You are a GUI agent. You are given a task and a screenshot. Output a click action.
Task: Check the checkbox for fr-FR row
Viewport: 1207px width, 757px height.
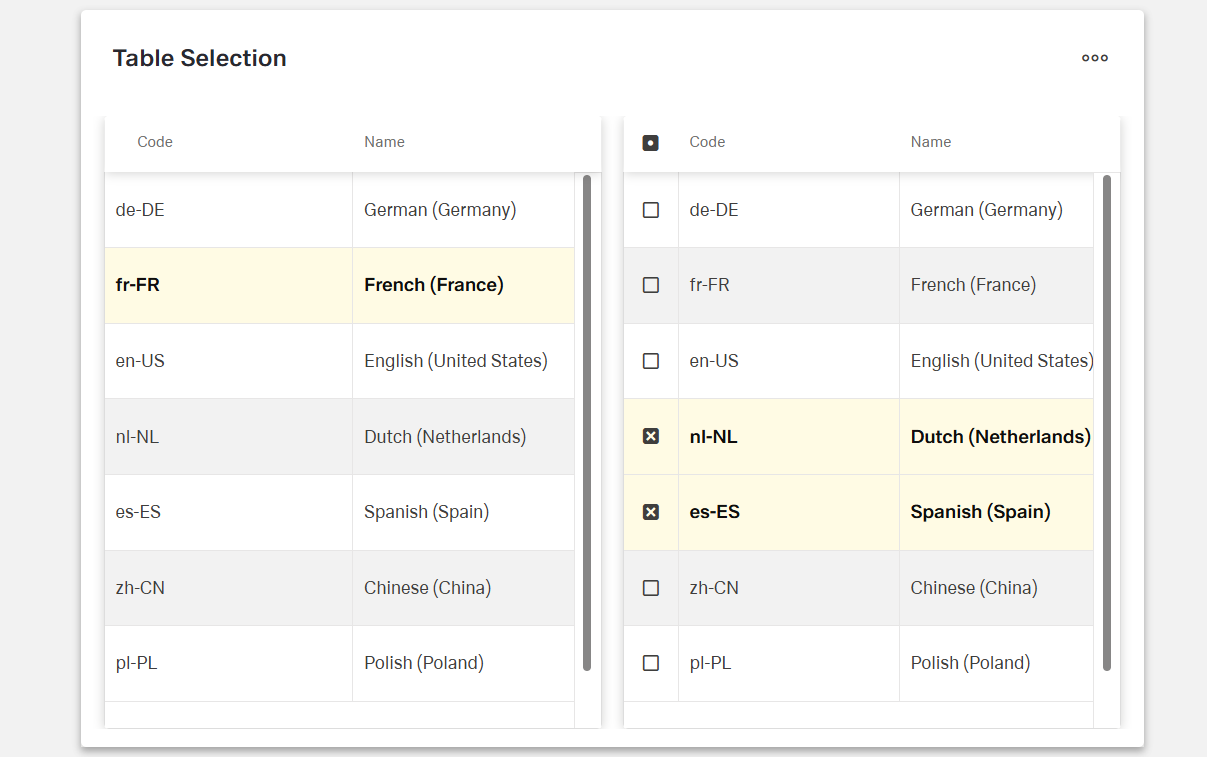click(x=650, y=285)
